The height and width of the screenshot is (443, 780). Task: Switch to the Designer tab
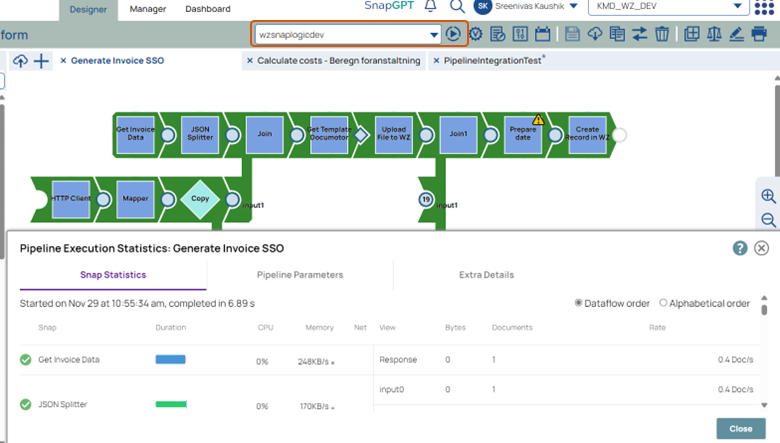88,9
